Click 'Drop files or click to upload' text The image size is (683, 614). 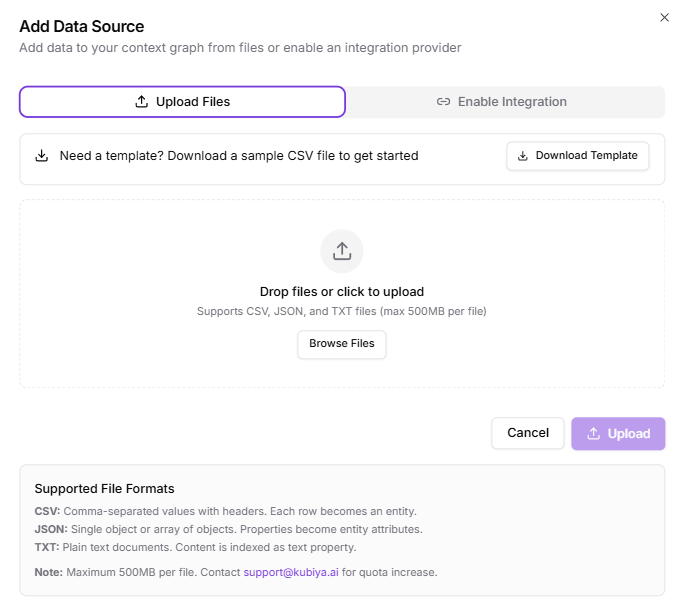point(342,292)
